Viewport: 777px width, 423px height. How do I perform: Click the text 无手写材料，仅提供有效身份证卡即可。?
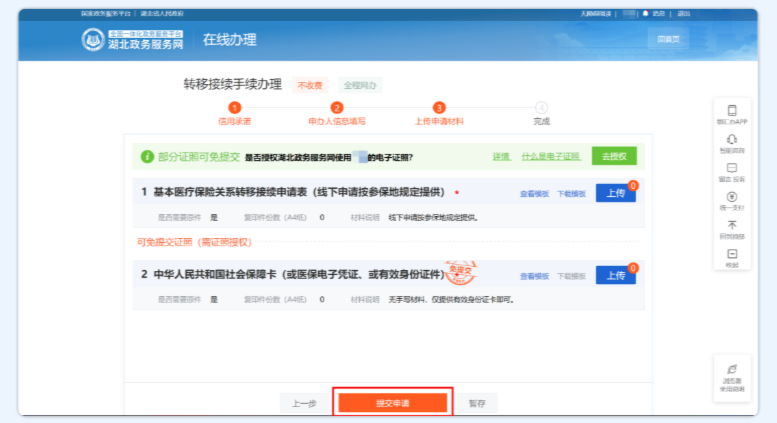(451, 300)
